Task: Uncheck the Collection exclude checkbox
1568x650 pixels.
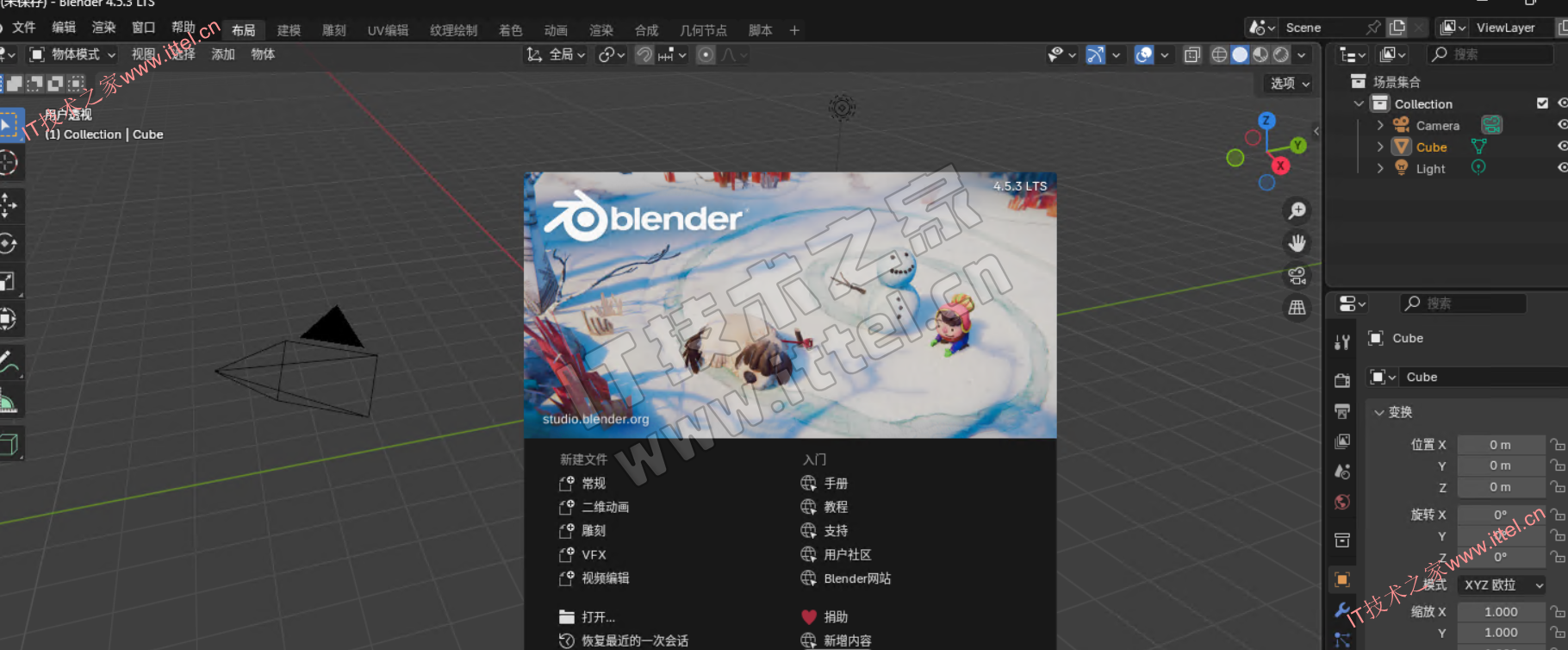Action: (1542, 103)
